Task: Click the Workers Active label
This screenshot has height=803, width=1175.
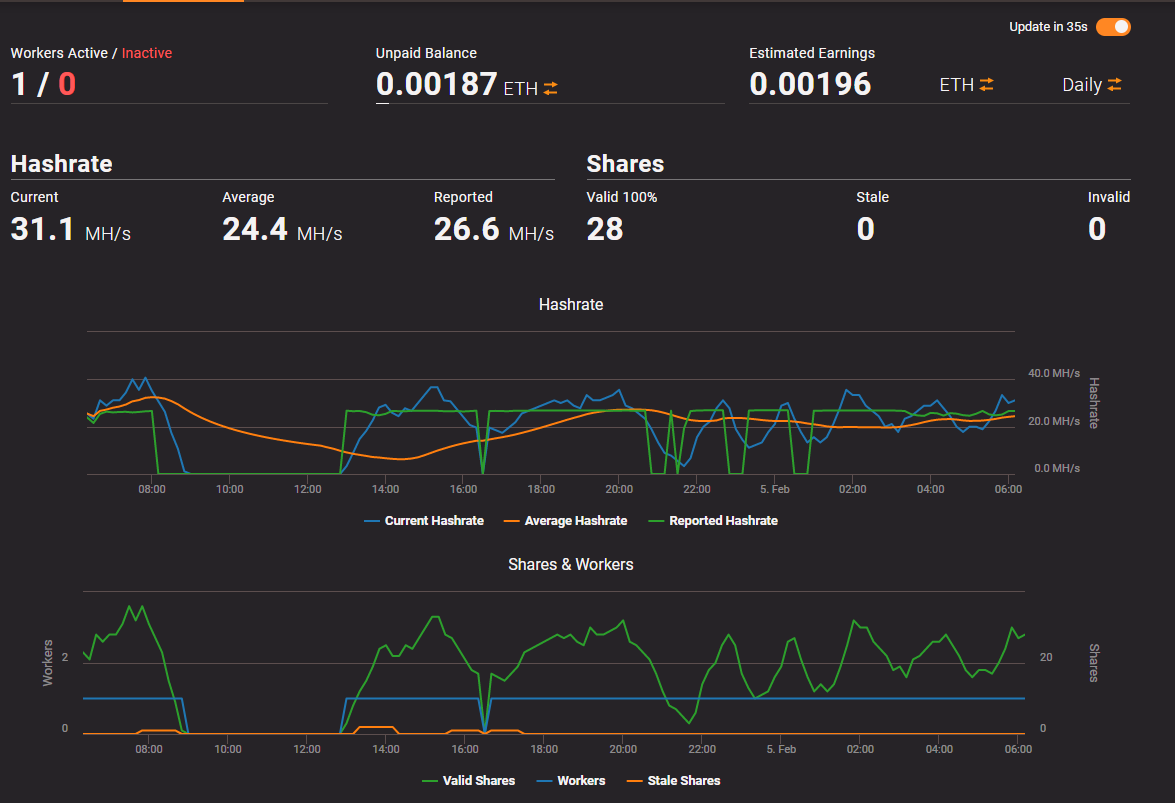Action: (59, 53)
